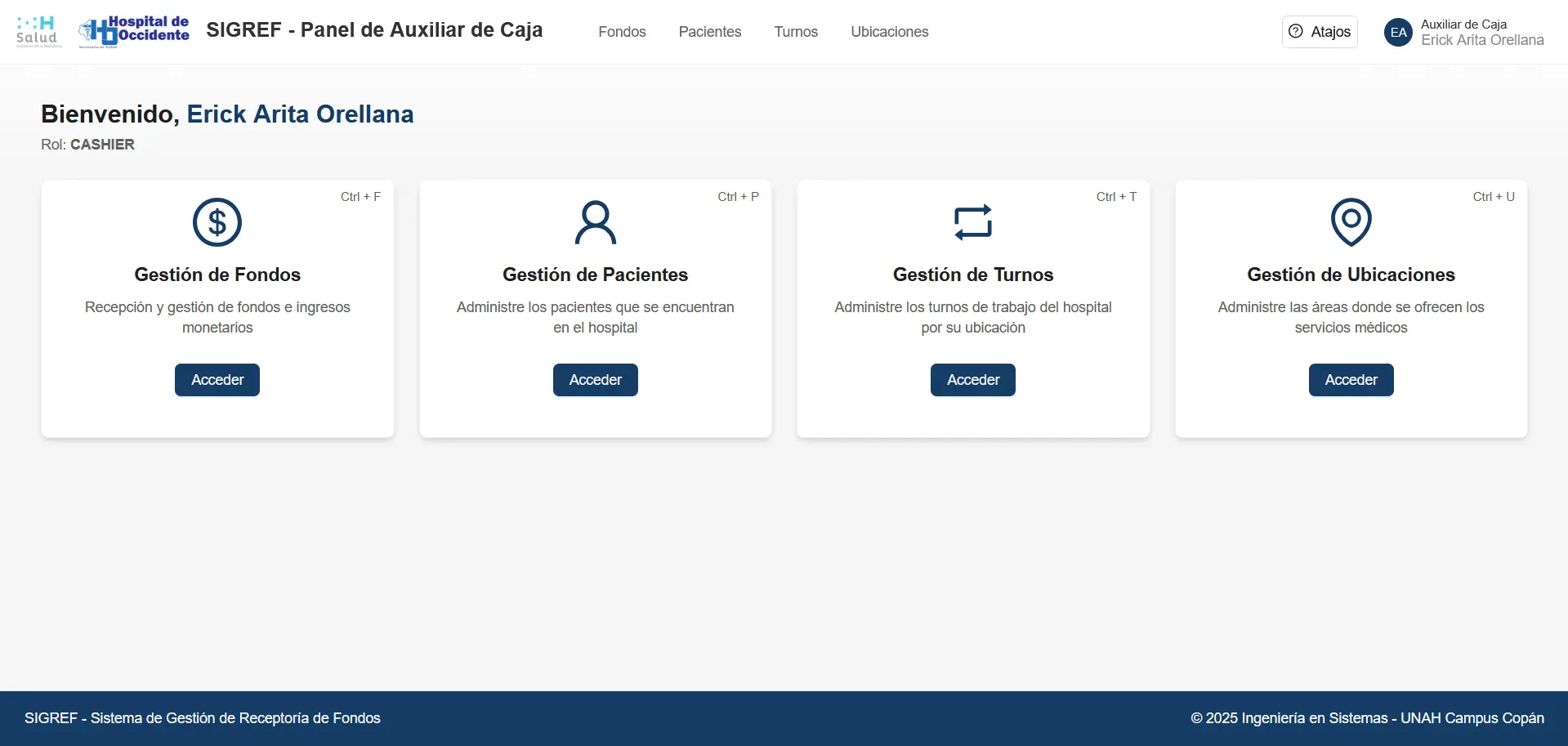1568x746 pixels.
Task: Go to Pacientes in the navigation bar
Action: pyautogui.click(x=709, y=32)
